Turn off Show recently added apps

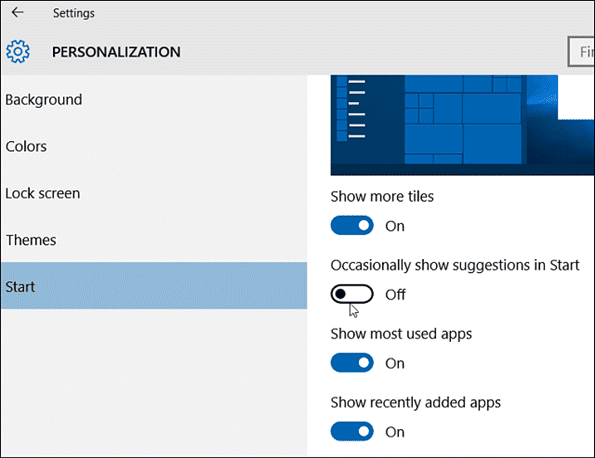(x=352, y=431)
